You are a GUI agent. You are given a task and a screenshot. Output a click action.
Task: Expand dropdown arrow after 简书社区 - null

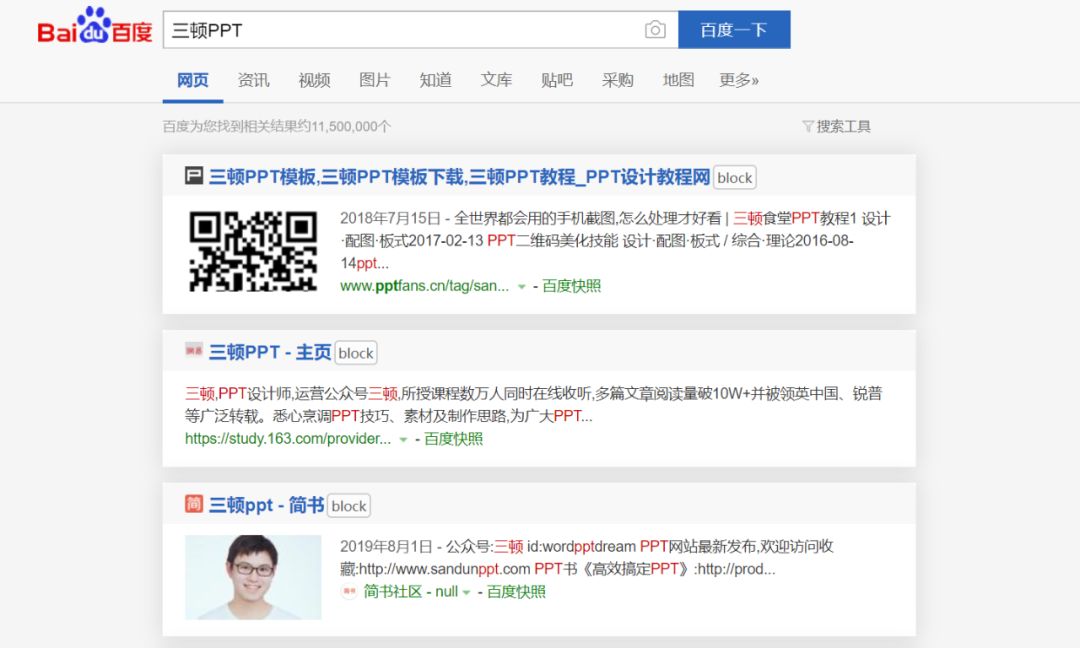coord(466,592)
